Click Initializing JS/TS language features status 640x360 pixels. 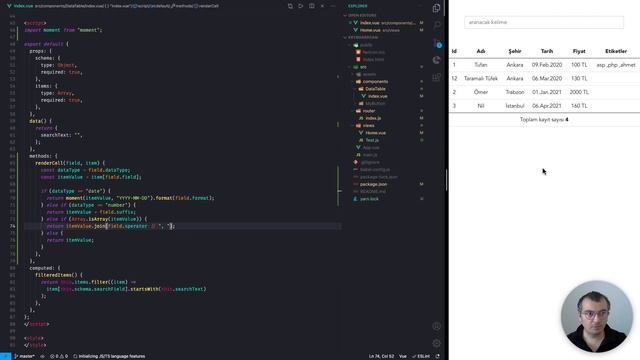pyautogui.click(x=109, y=356)
